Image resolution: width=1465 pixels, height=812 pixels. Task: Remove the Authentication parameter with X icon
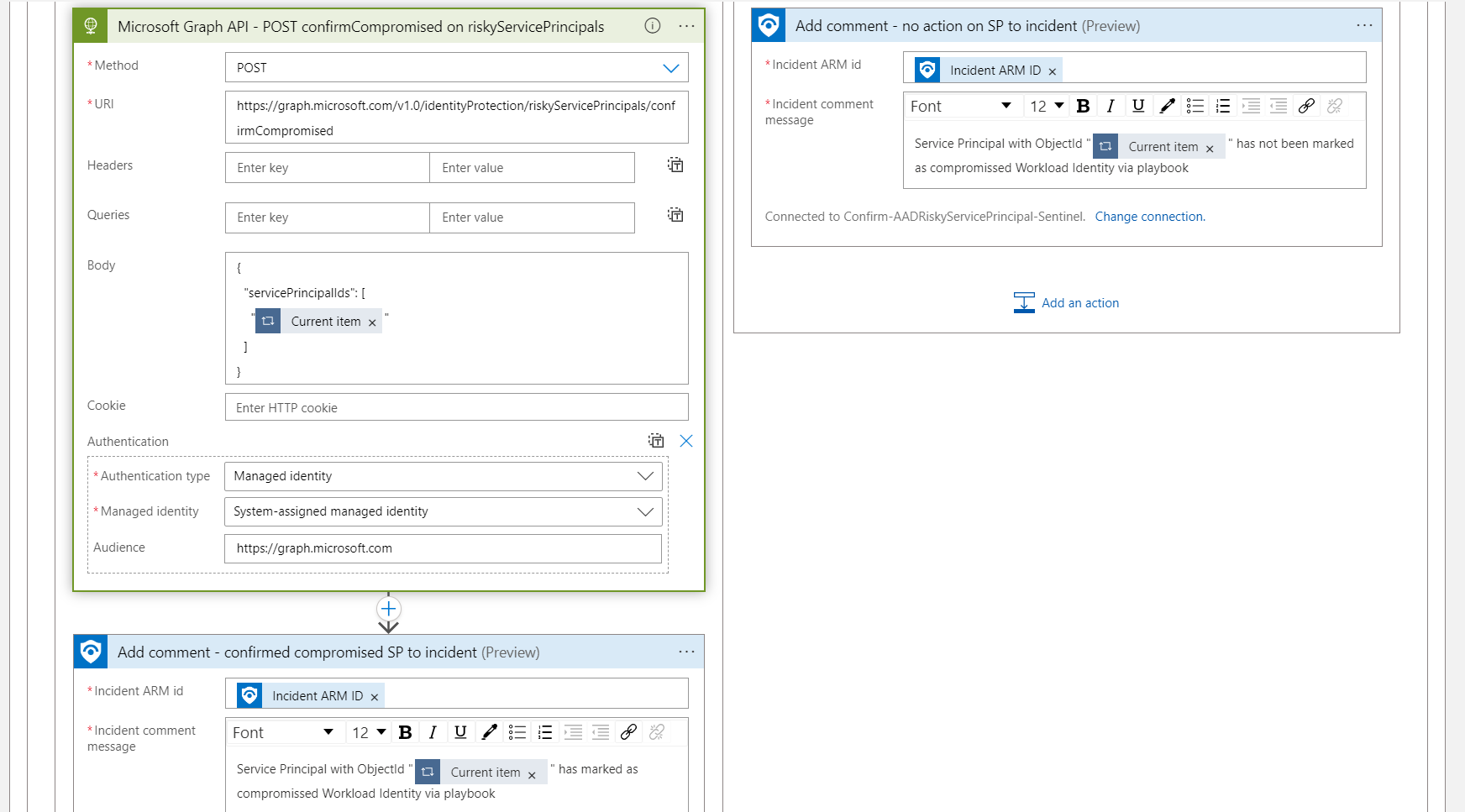[686, 441]
